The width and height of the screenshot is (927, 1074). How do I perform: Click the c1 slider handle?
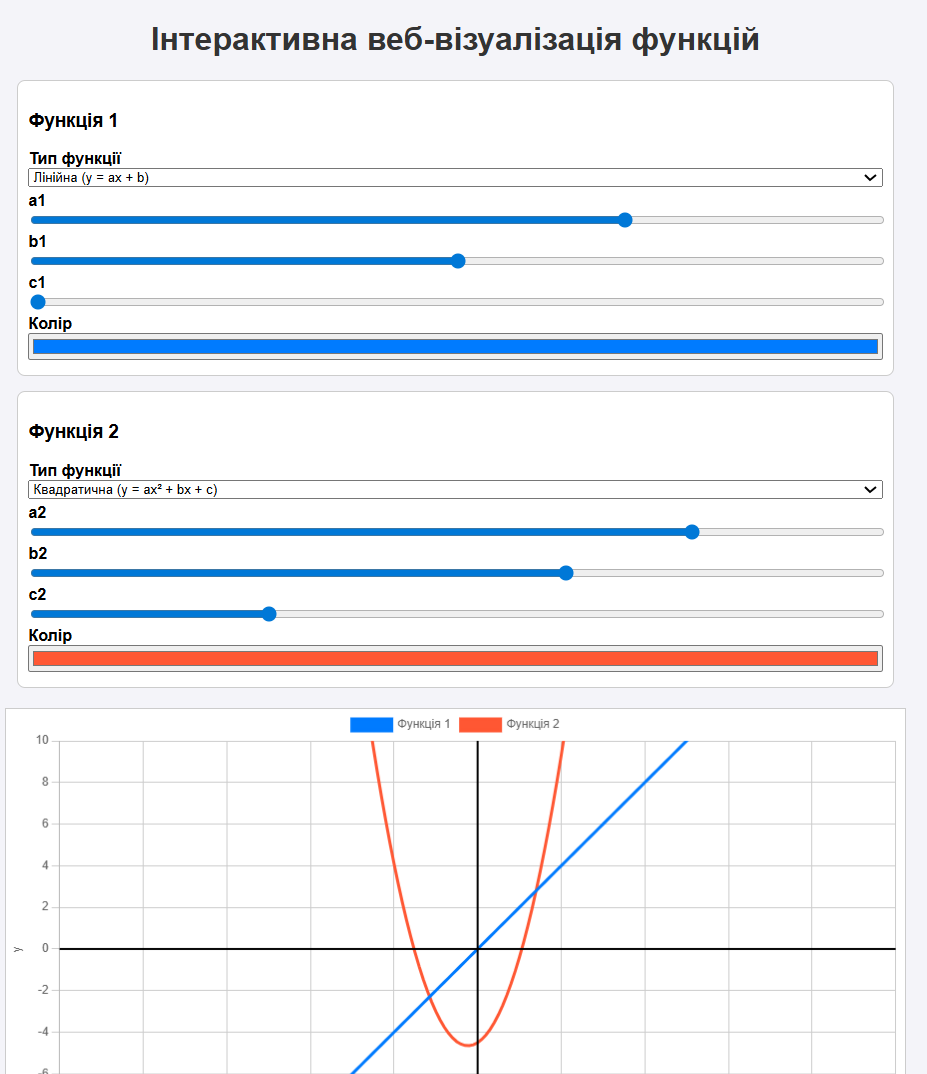(x=38, y=302)
